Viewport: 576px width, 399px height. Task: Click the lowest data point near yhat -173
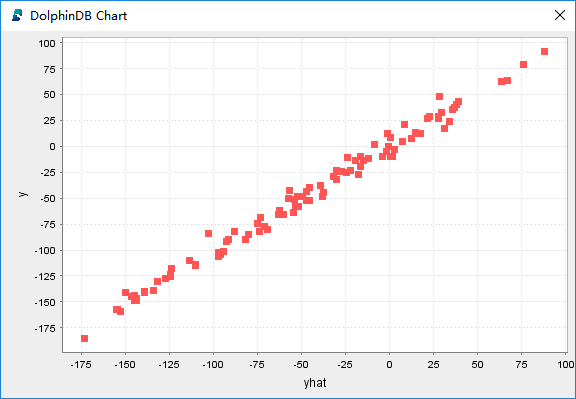tap(84, 338)
